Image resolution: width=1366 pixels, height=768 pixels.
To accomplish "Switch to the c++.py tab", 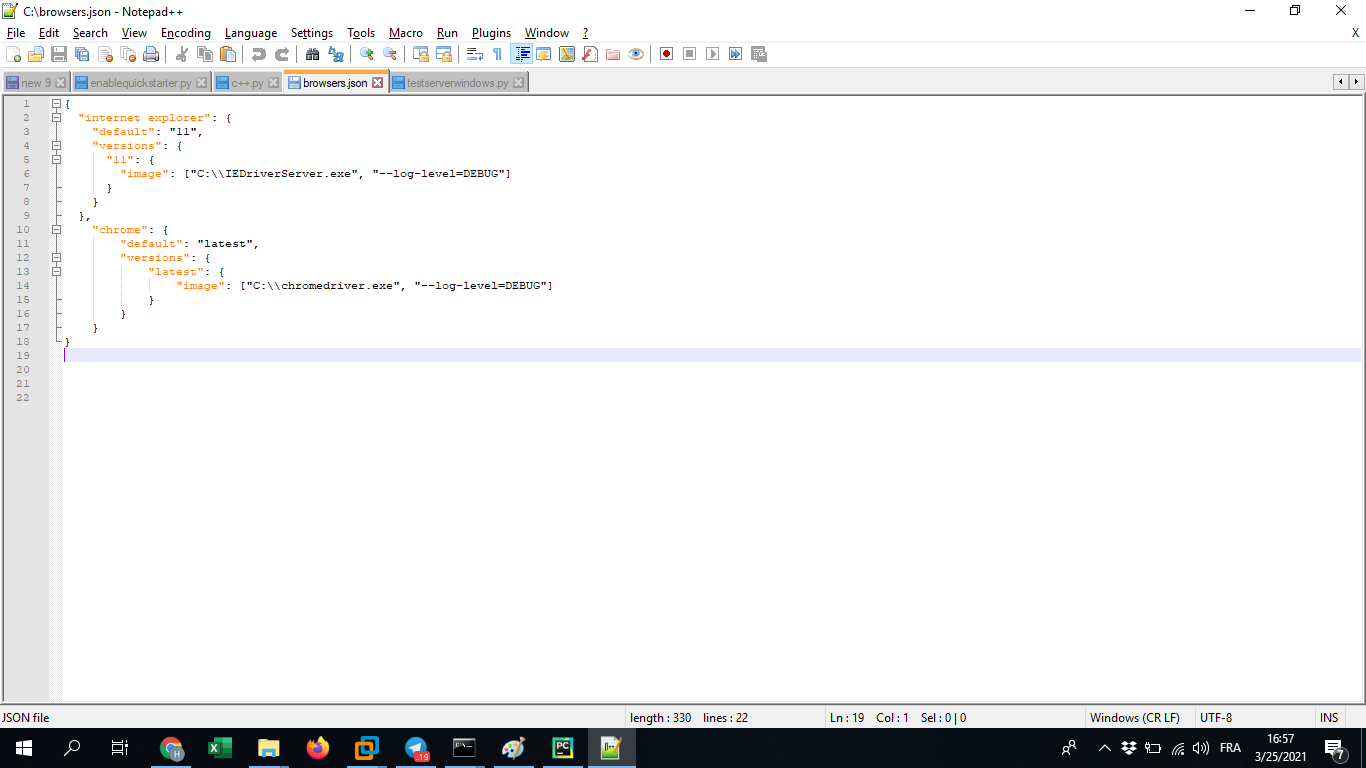I will 248,83.
